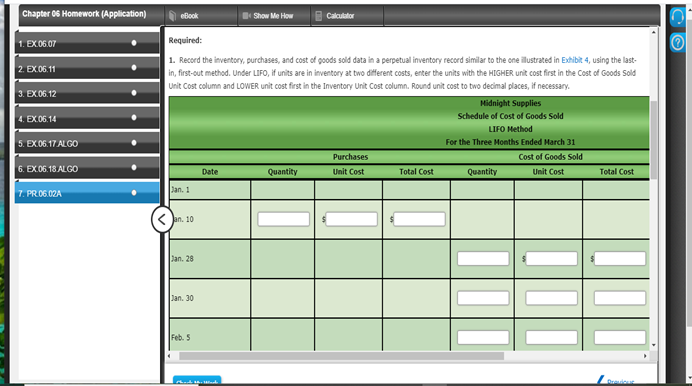Collapse the sidebar with the left chevron

pyautogui.click(x=162, y=219)
